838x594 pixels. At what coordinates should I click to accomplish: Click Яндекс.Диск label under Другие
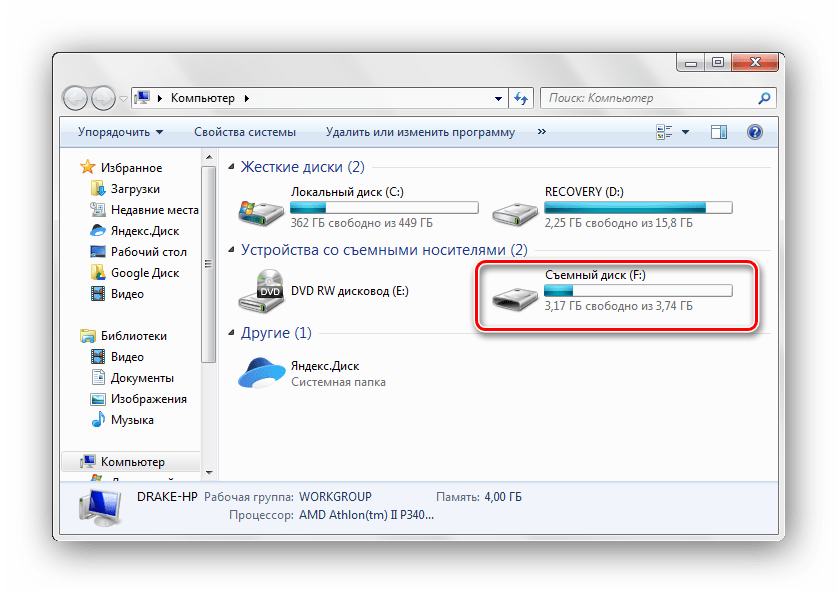[325, 366]
